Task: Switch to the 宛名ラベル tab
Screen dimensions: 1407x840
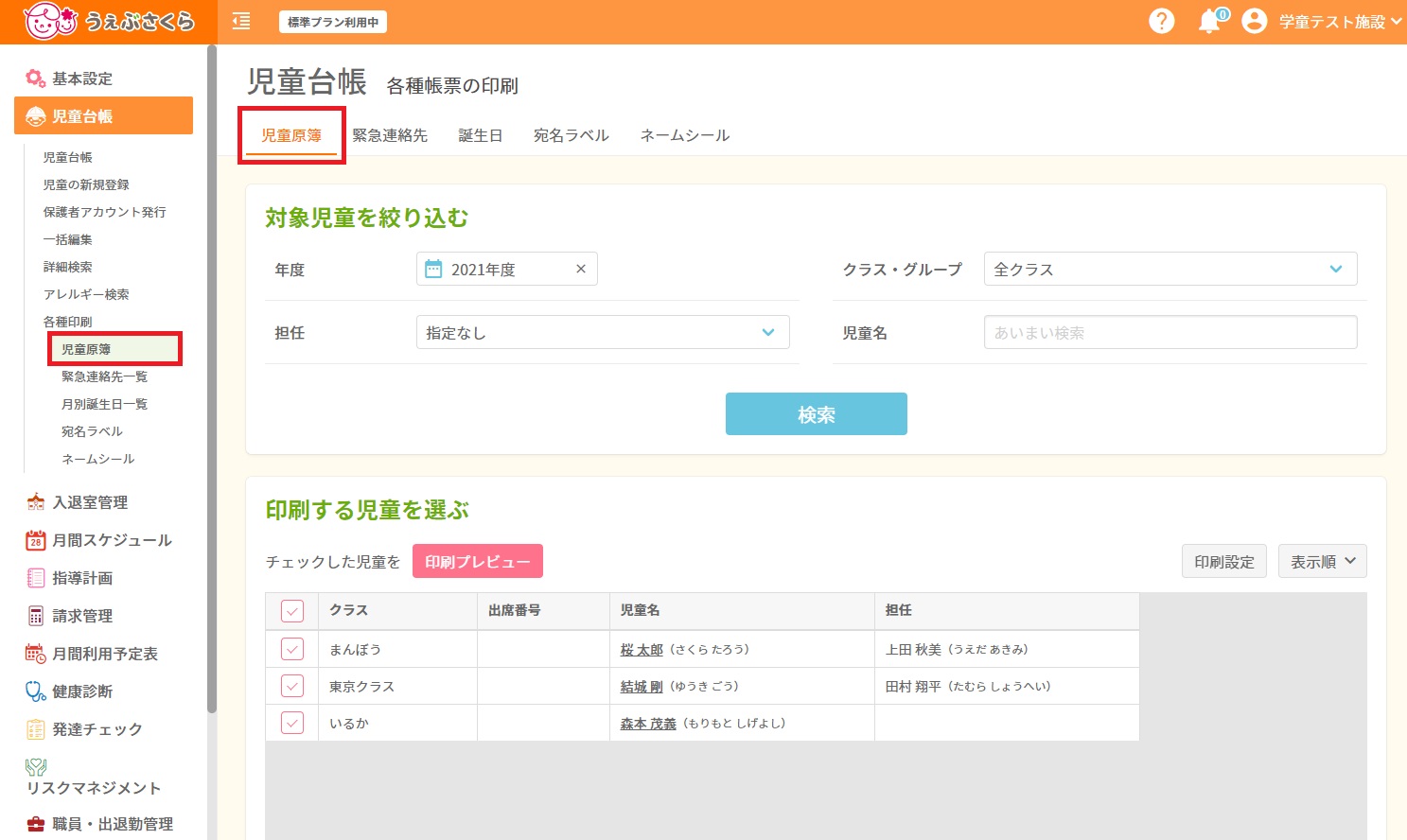Action: click(572, 135)
